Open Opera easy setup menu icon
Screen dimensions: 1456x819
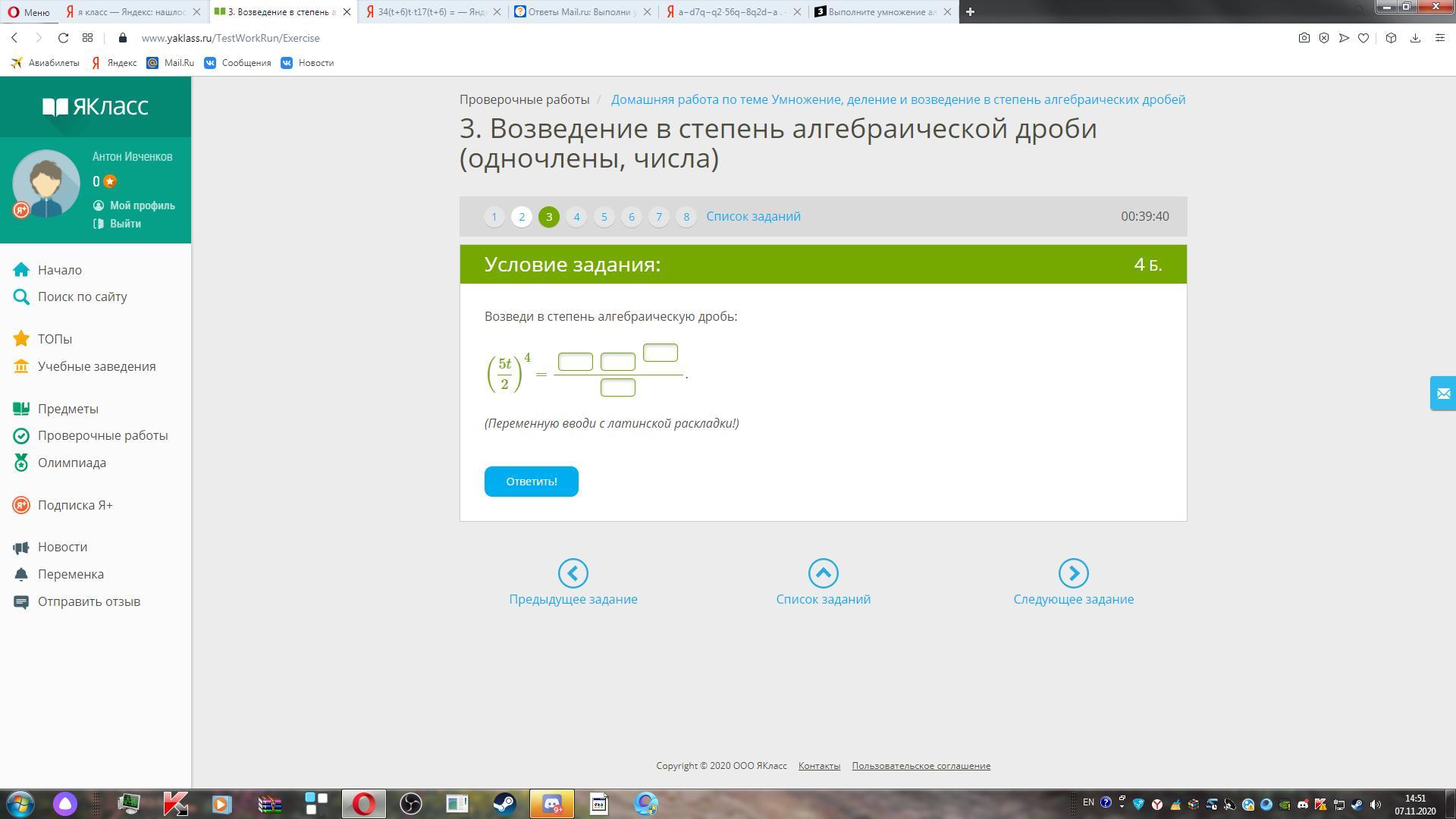1440,38
